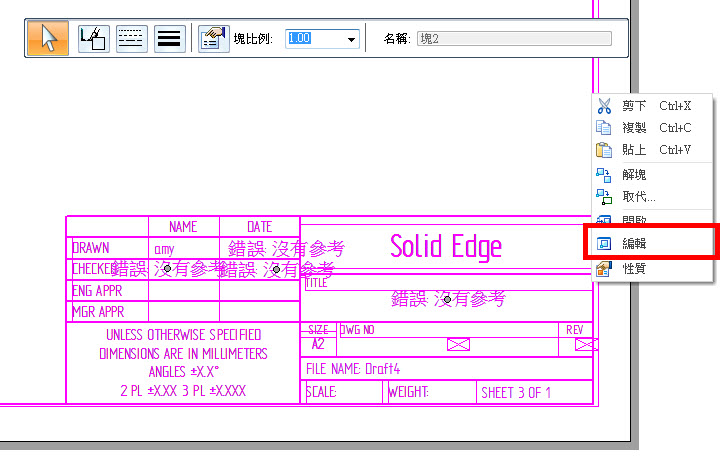This screenshot has width=725, height=465.
Task: Click 'SHEET 3 OF 1' text
Action: [x=516, y=393]
